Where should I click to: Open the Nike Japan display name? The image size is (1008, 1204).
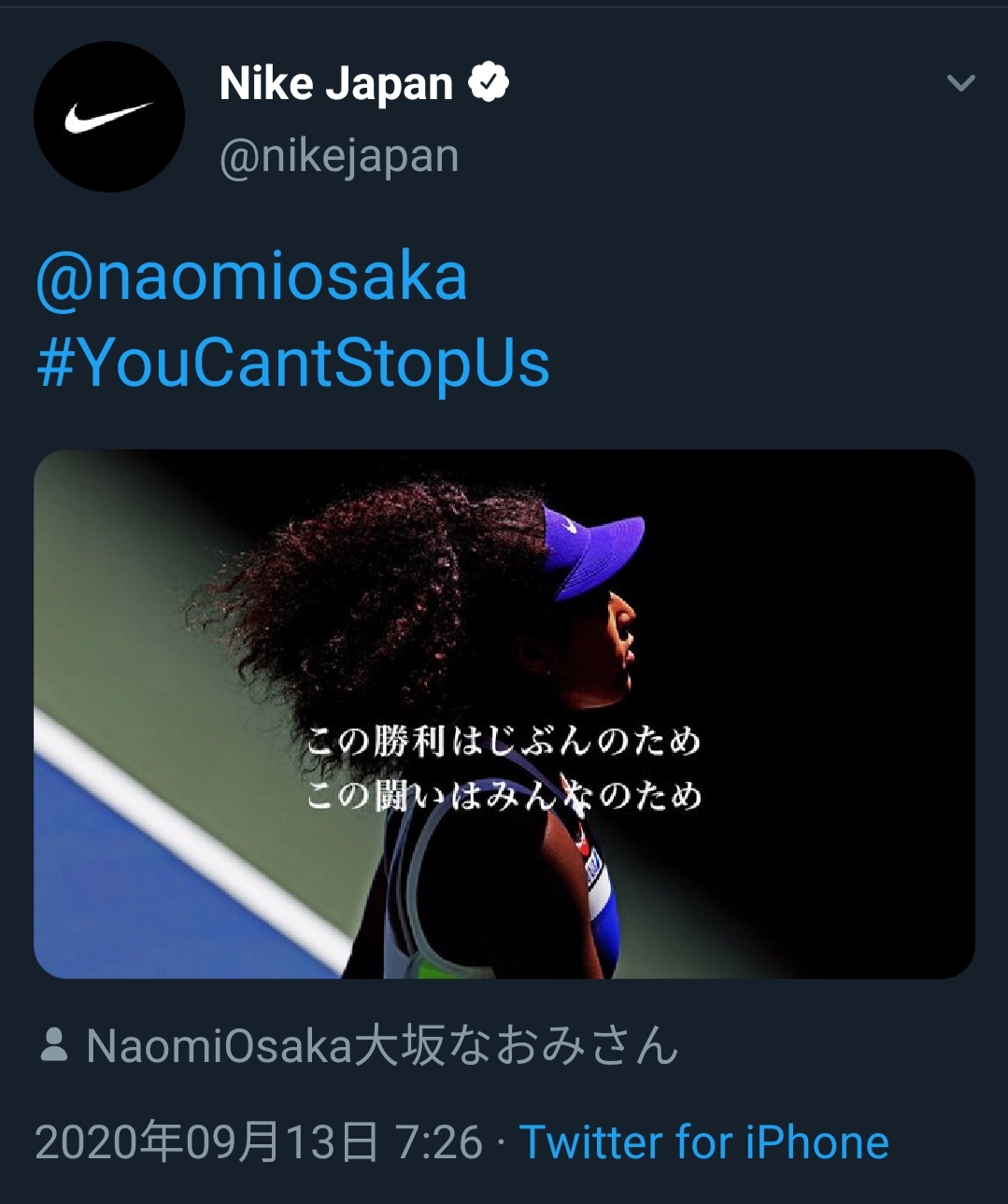335,84
